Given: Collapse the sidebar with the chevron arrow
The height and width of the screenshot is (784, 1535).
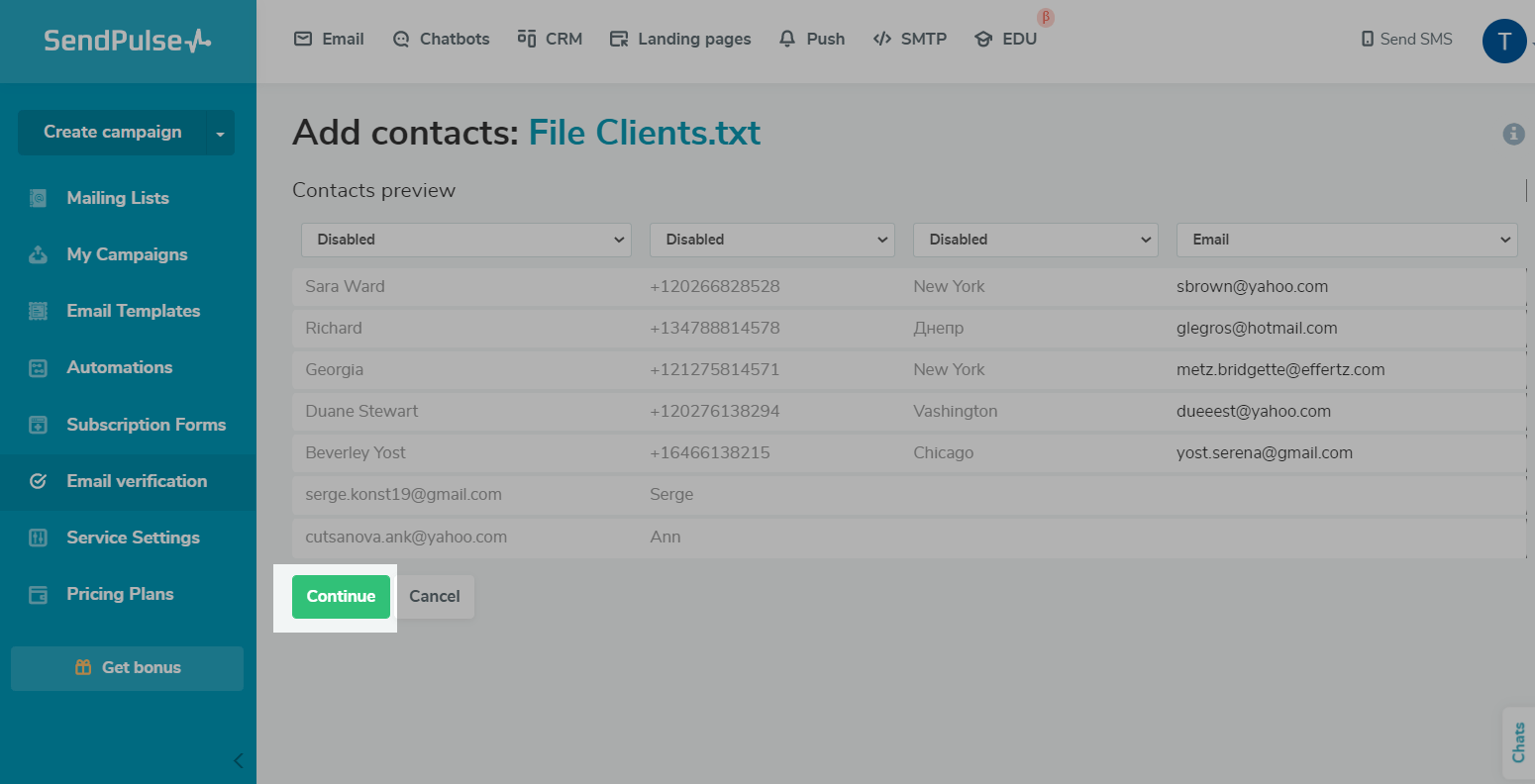Looking at the screenshot, I should 238,760.
